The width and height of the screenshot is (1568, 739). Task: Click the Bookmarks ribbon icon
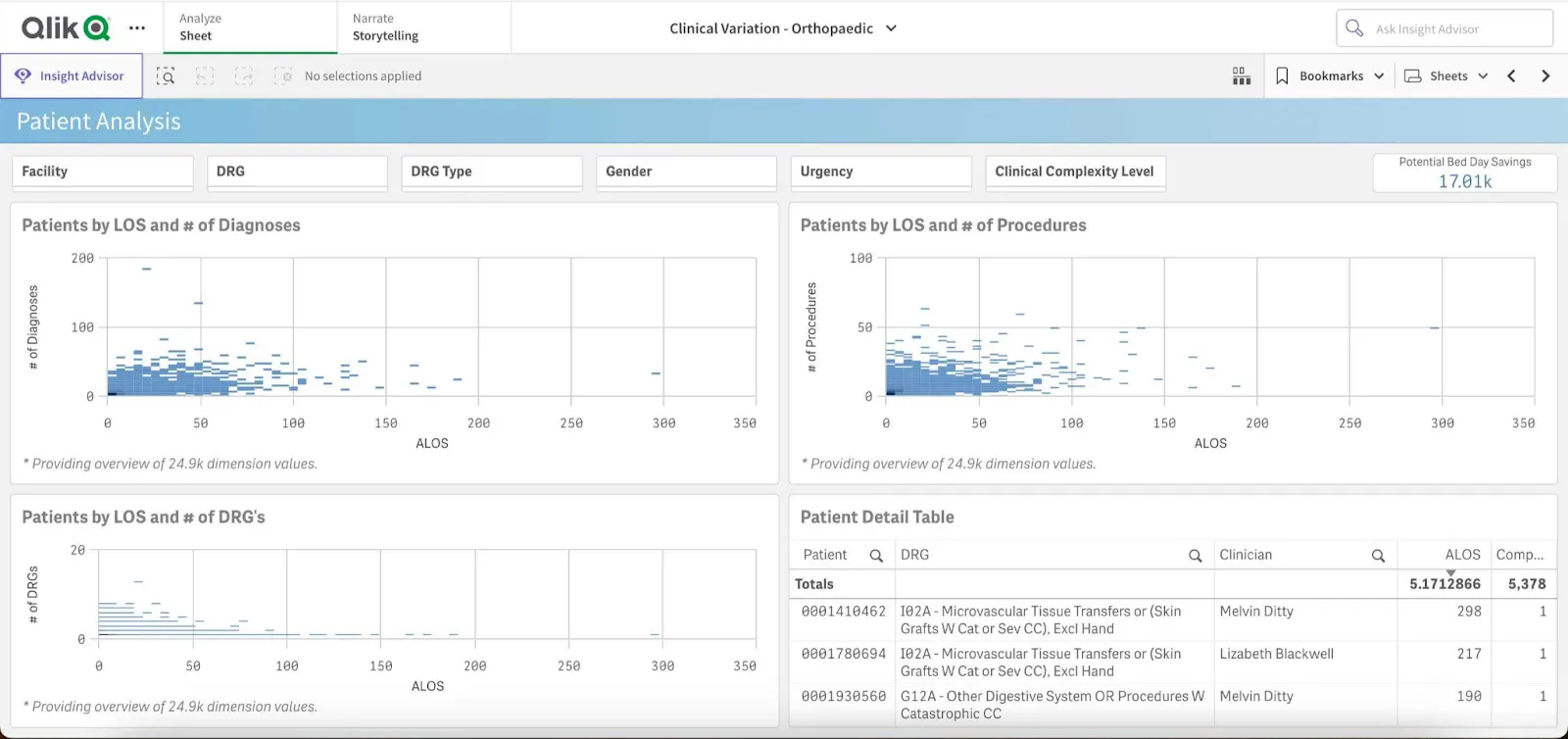pos(1282,75)
